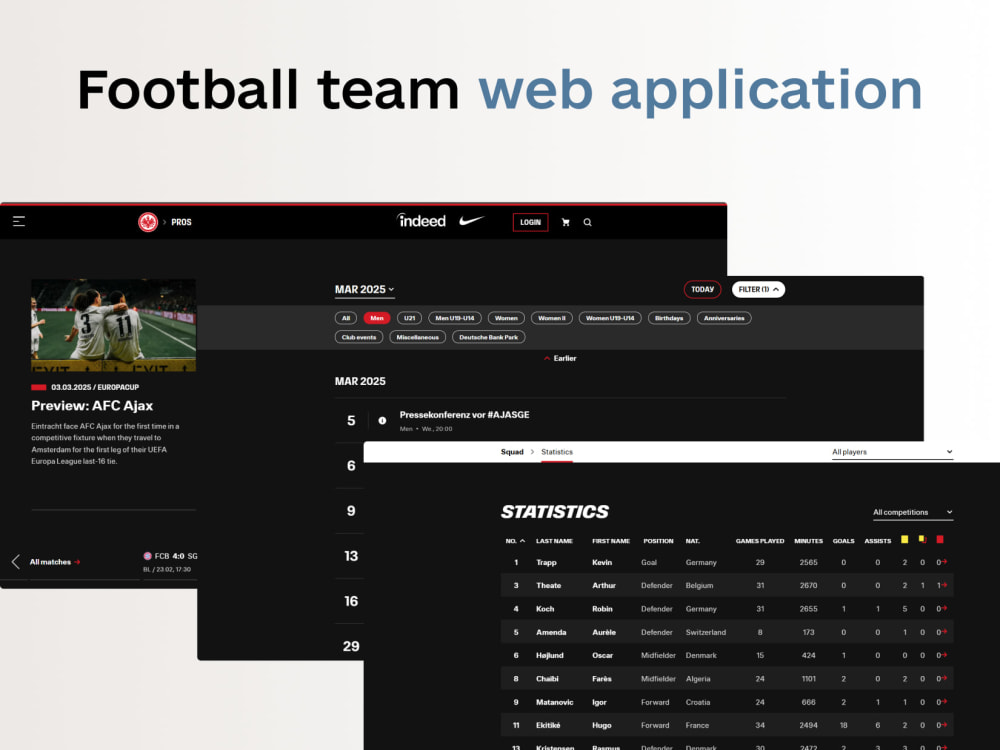1000x750 pixels.
Task: Sort by GAMES PLAYED column header
Action: tap(760, 541)
